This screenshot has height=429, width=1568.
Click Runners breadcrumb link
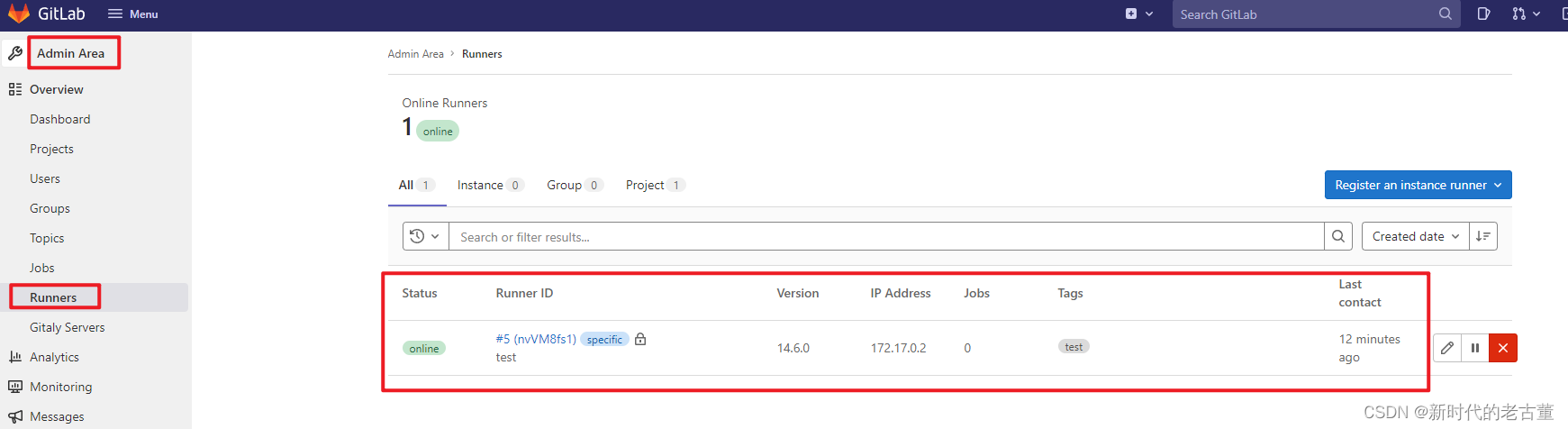click(482, 54)
